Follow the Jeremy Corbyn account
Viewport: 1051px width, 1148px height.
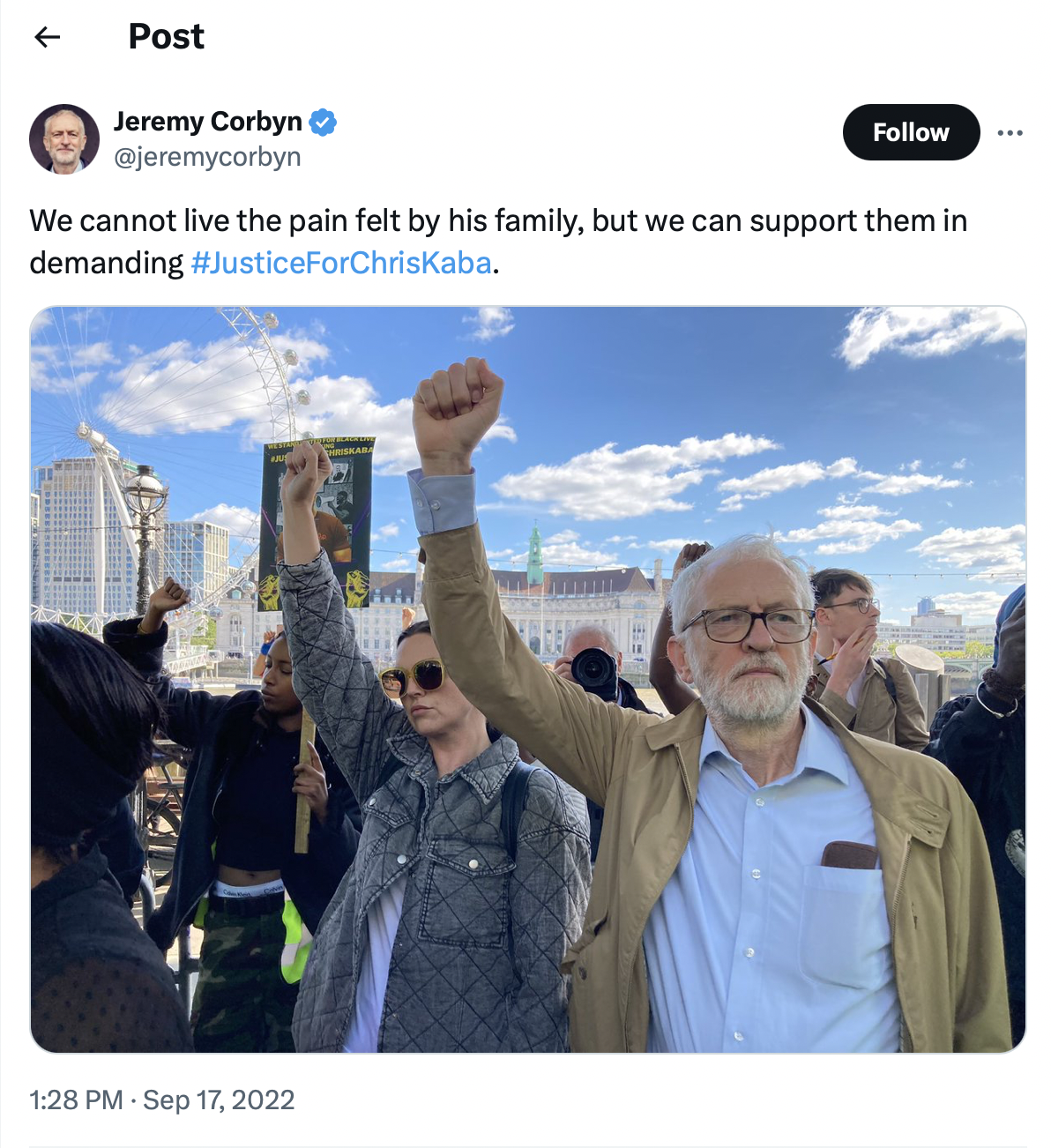click(x=911, y=132)
